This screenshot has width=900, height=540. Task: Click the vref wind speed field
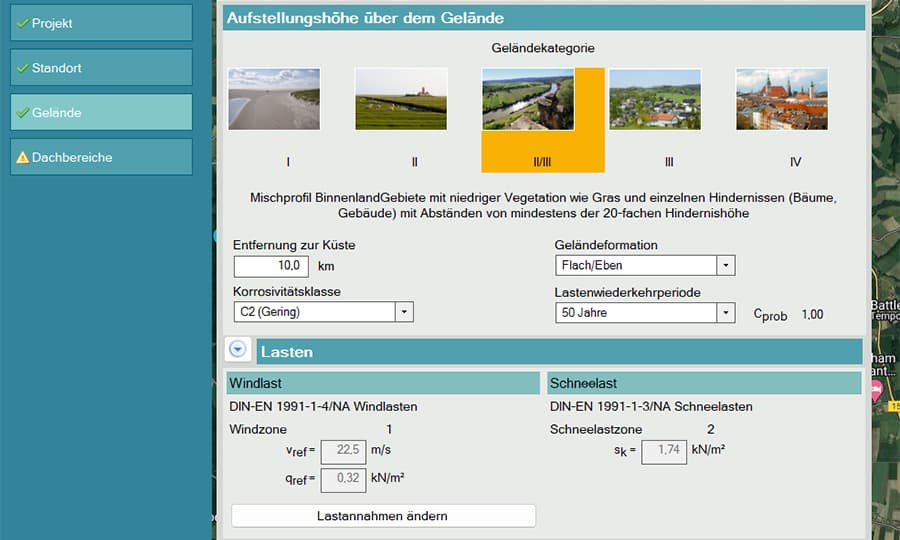click(343, 451)
